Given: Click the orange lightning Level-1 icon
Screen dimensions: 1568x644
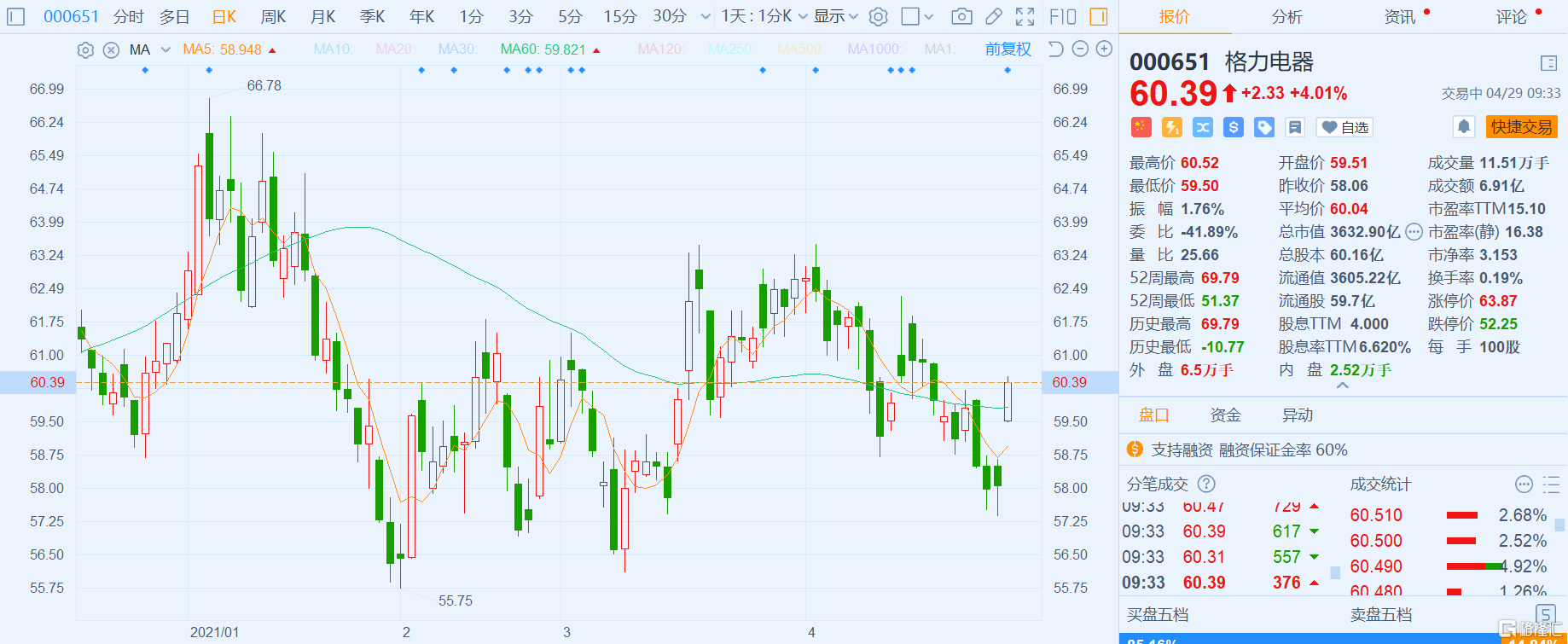Looking at the screenshot, I should [1172, 127].
